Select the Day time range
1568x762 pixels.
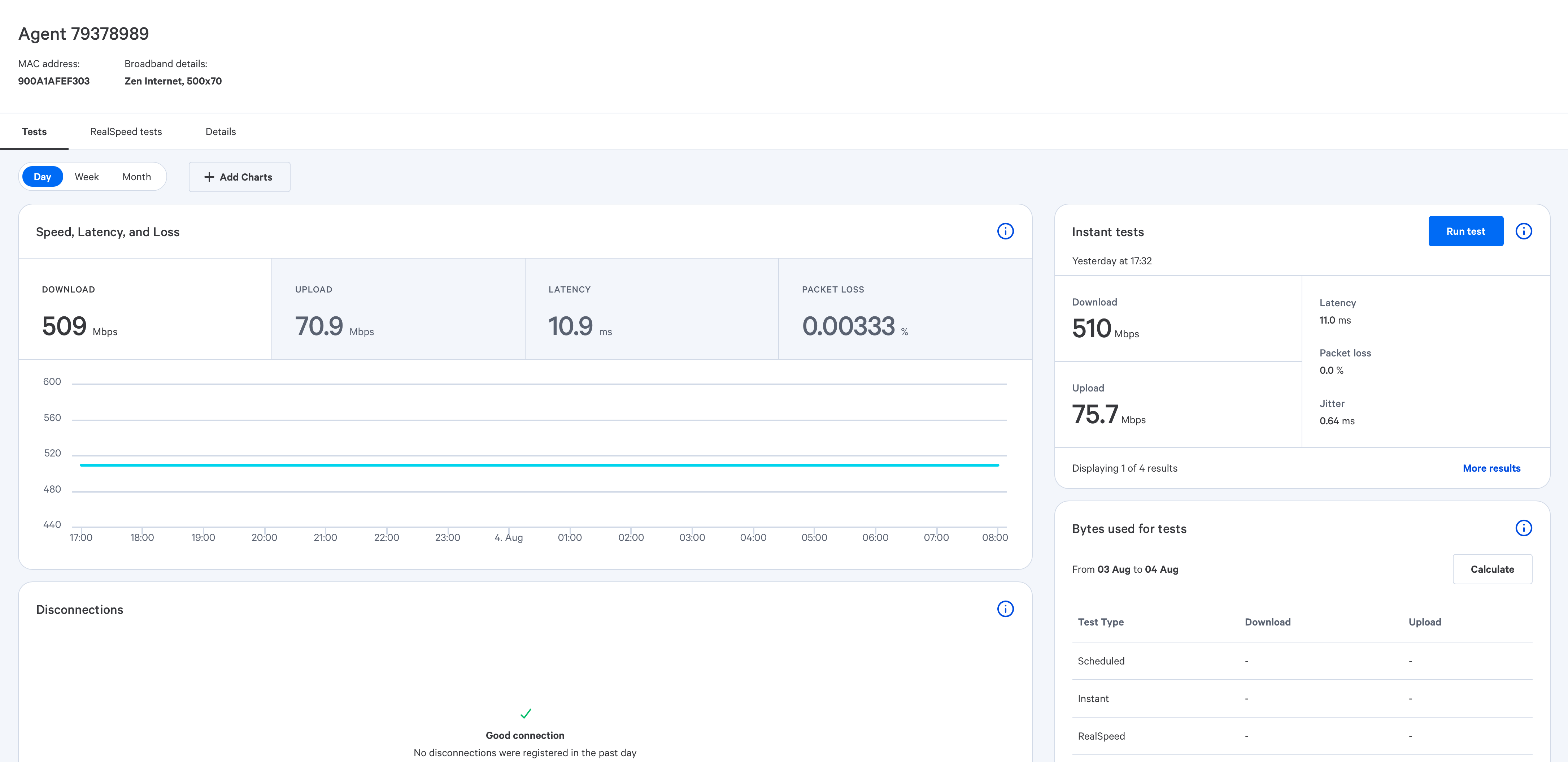click(x=42, y=177)
